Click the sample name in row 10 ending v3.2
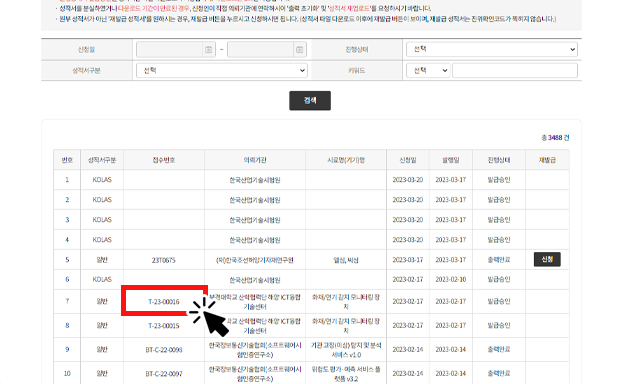The image size is (625, 384). click(x=346, y=374)
